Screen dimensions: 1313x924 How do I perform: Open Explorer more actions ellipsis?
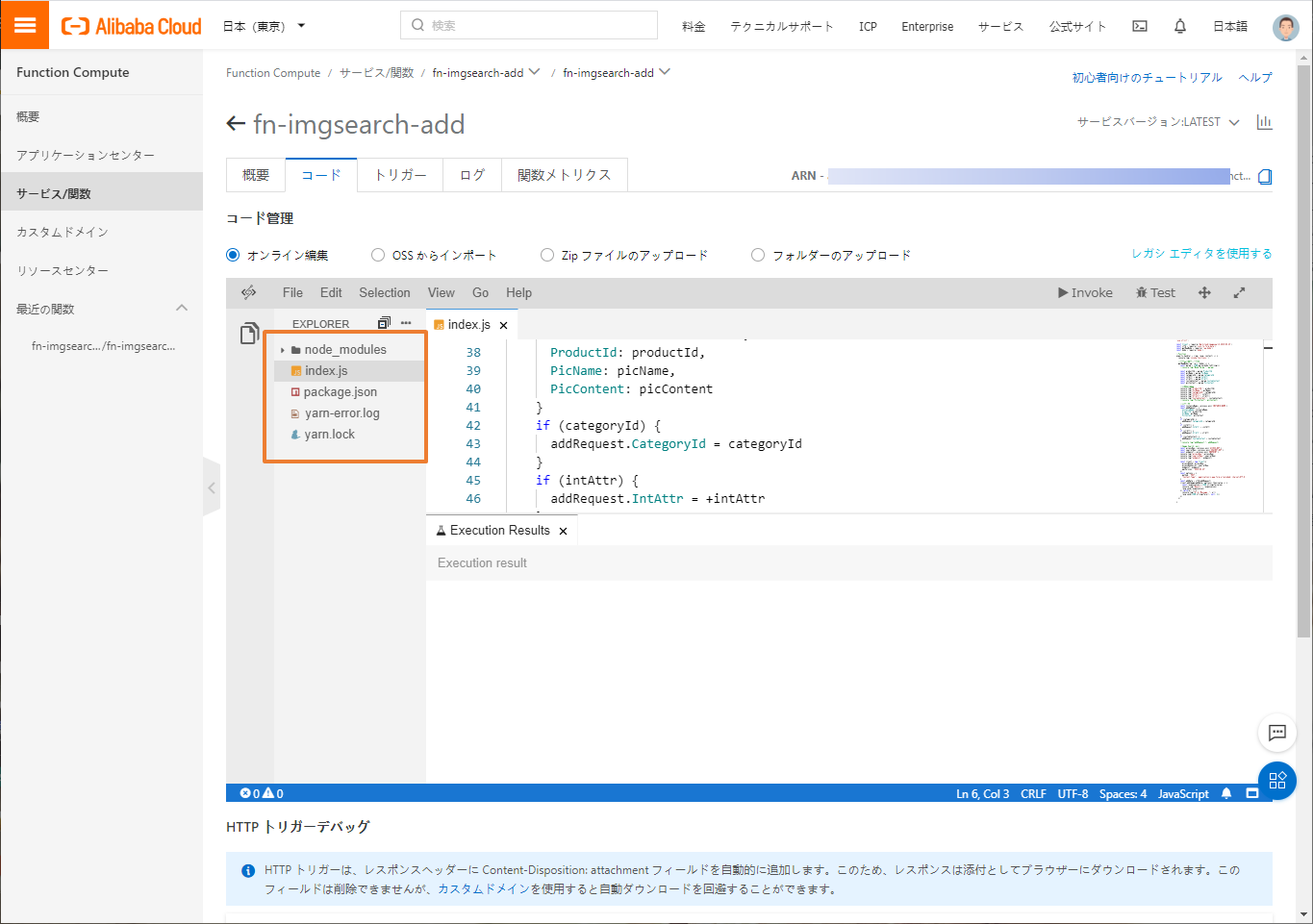(406, 323)
